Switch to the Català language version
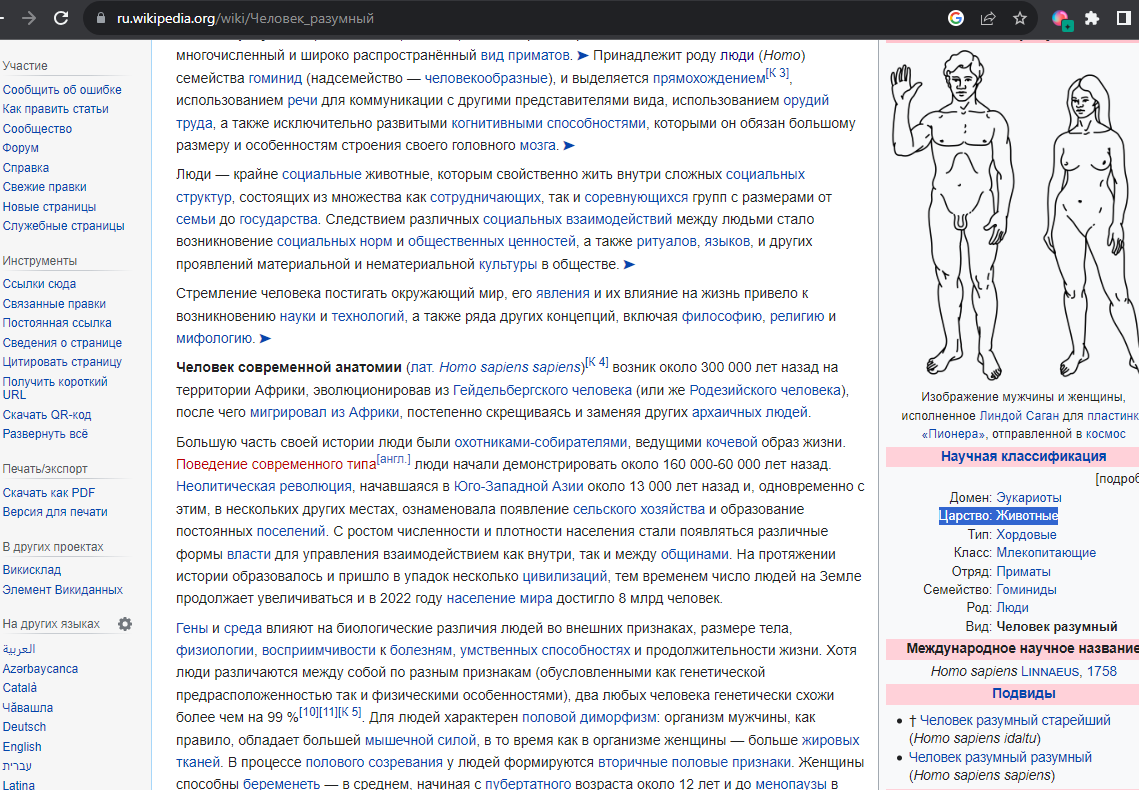 [20, 688]
